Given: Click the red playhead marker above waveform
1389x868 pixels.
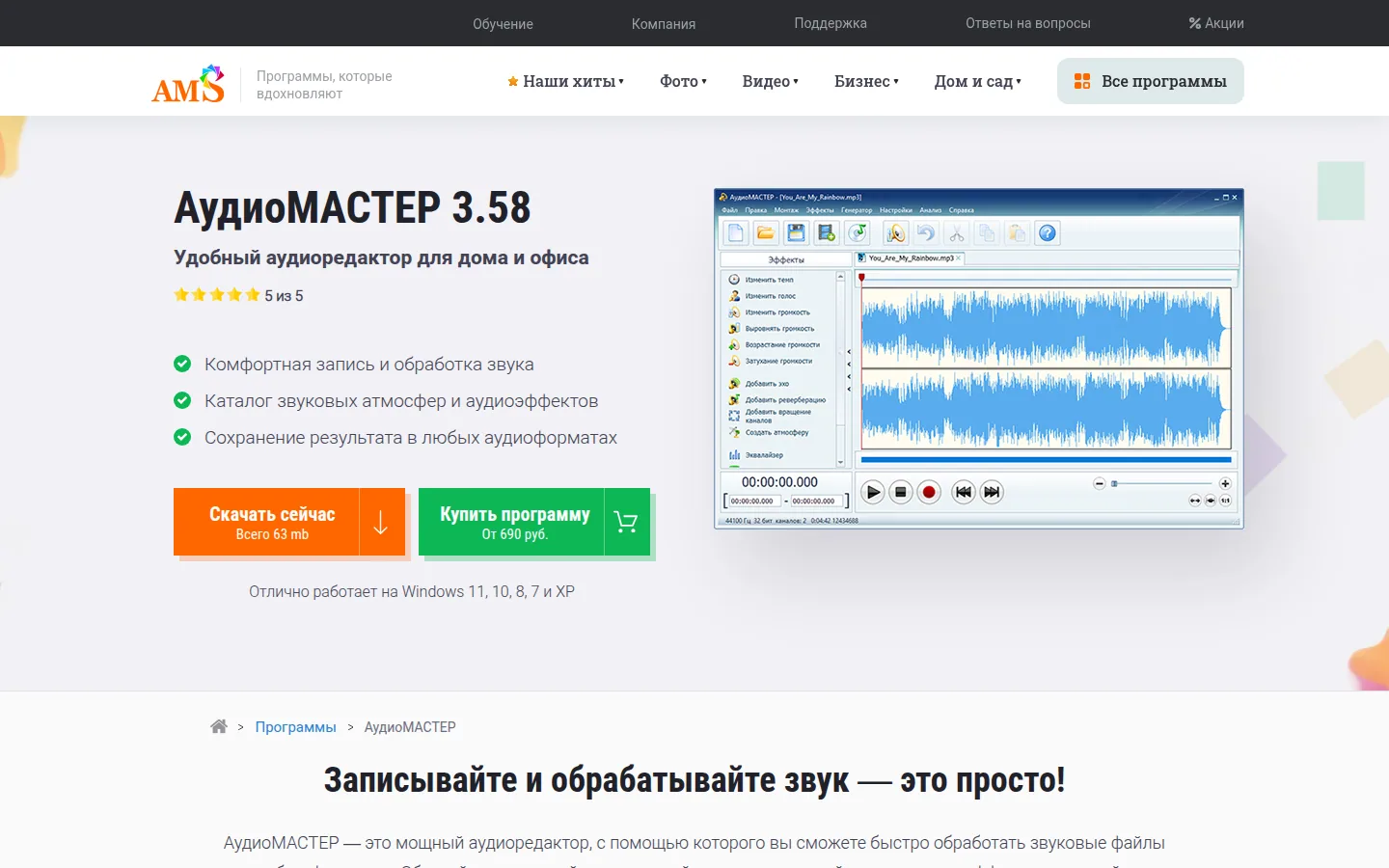Looking at the screenshot, I should tap(861, 278).
